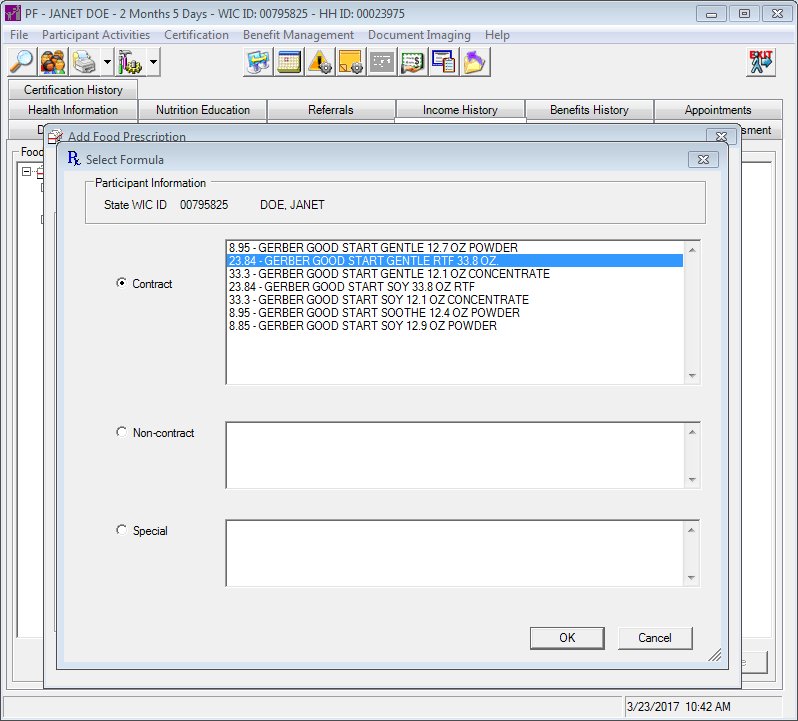Open the dropdown arrow beside the tools icon
Viewport: 798px width, 721px height.
click(153, 62)
